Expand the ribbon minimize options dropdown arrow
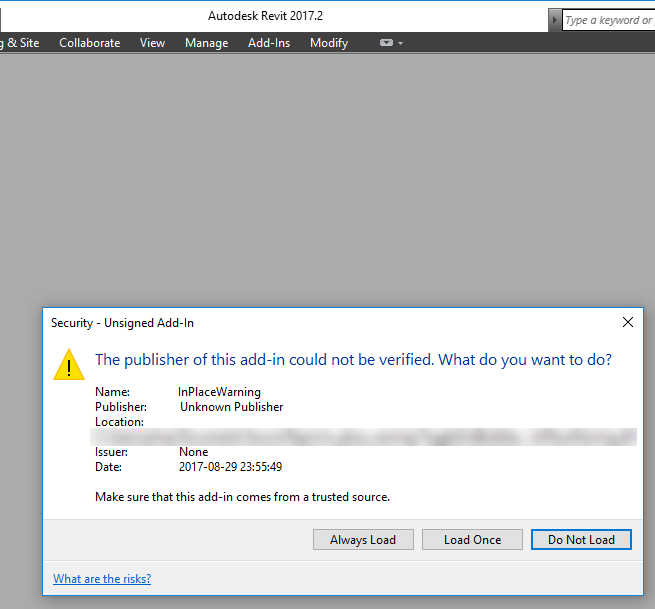 (401, 43)
